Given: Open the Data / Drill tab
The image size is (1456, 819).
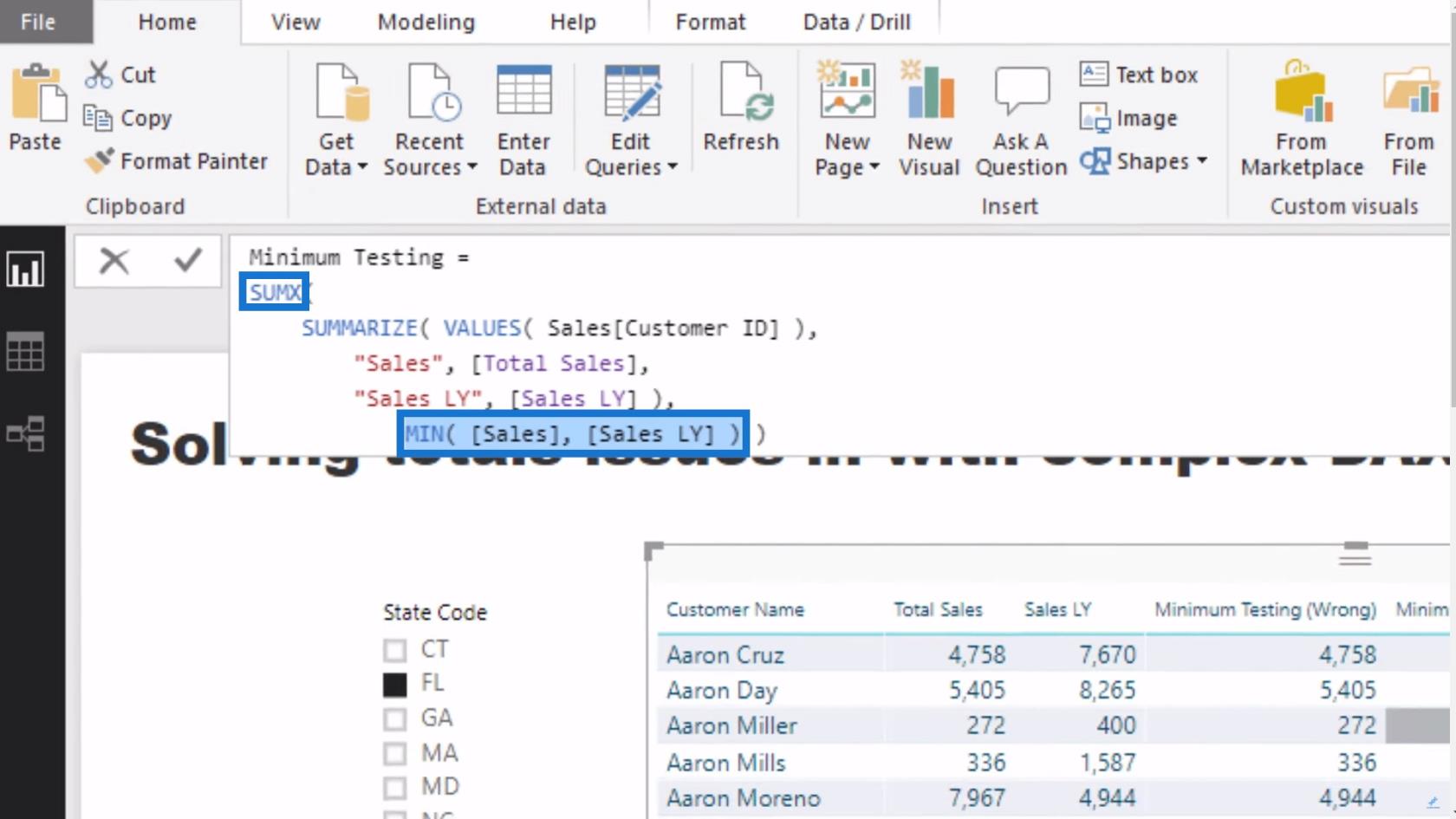Looking at the screenshot, I should coord(857,22).
